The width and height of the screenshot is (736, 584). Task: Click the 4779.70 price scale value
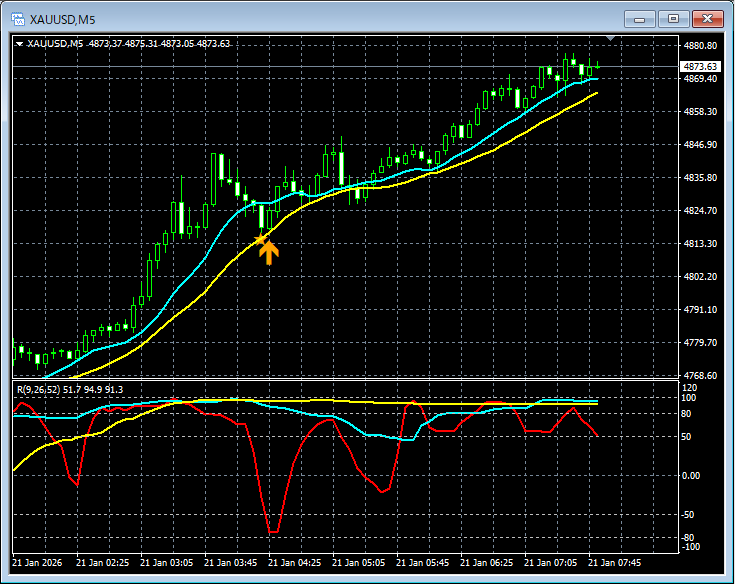point(700,343)
